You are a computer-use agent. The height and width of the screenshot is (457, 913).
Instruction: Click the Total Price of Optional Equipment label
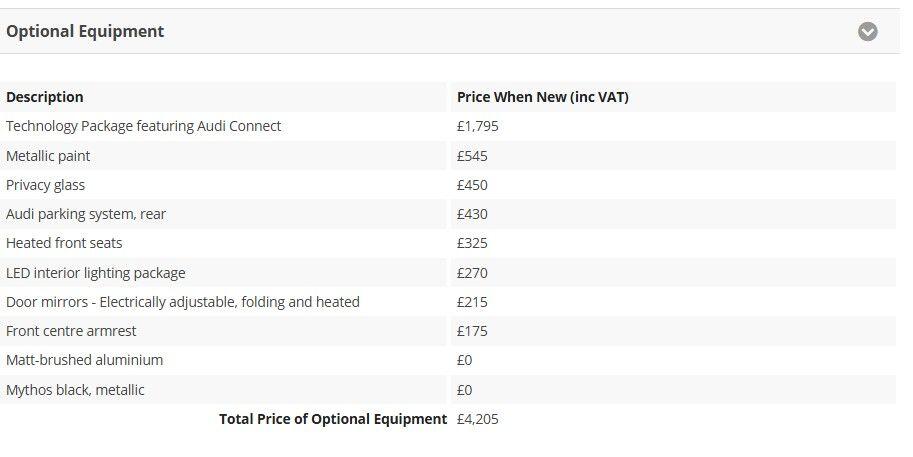click(x=333, y=419)
